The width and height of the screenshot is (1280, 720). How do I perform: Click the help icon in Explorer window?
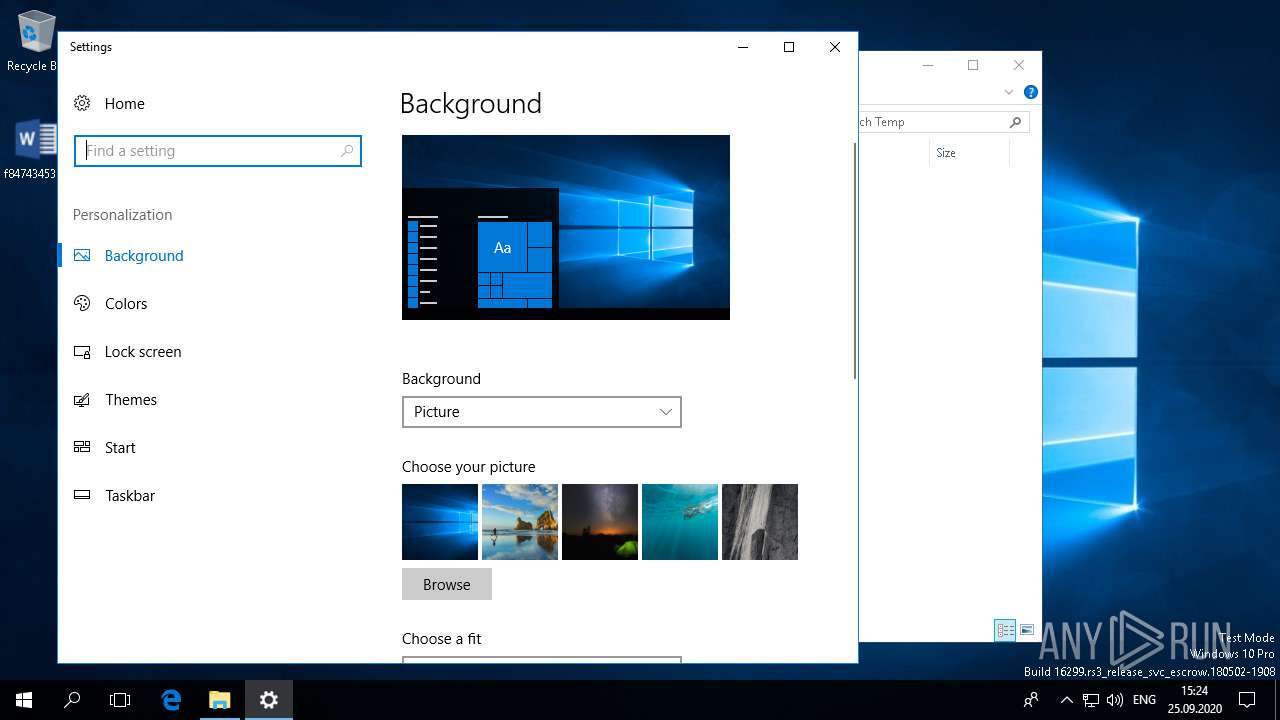point(1030,92)
